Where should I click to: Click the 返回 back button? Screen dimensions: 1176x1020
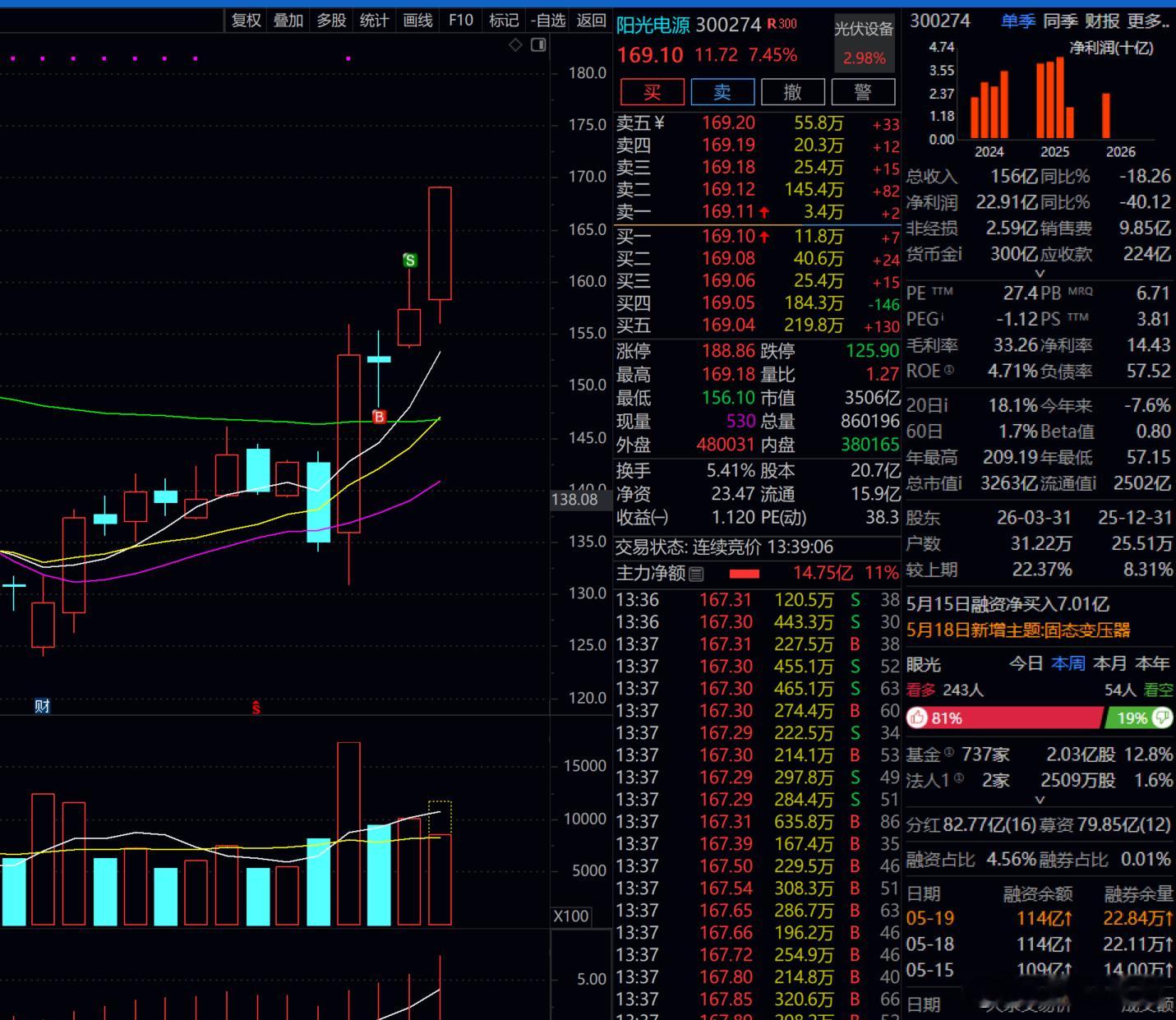click(592, 21)
